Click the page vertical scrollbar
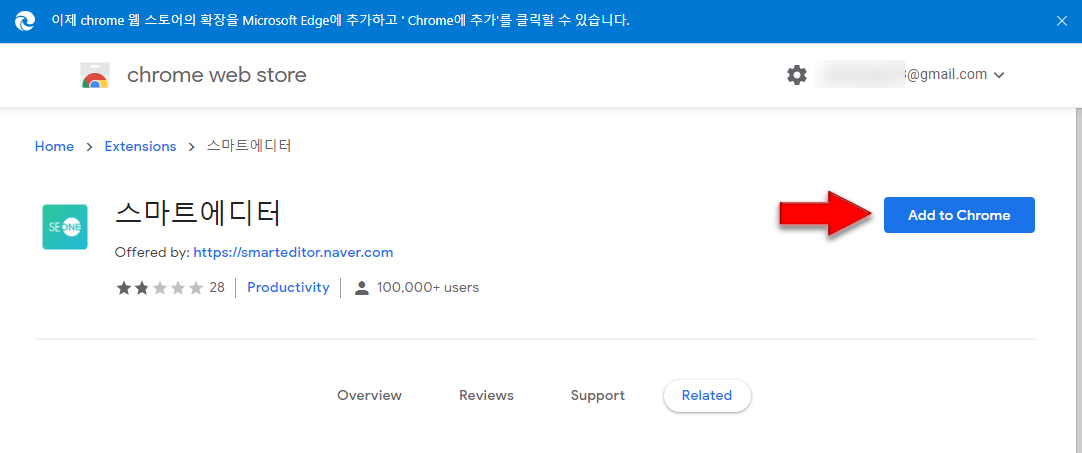 1078,280
